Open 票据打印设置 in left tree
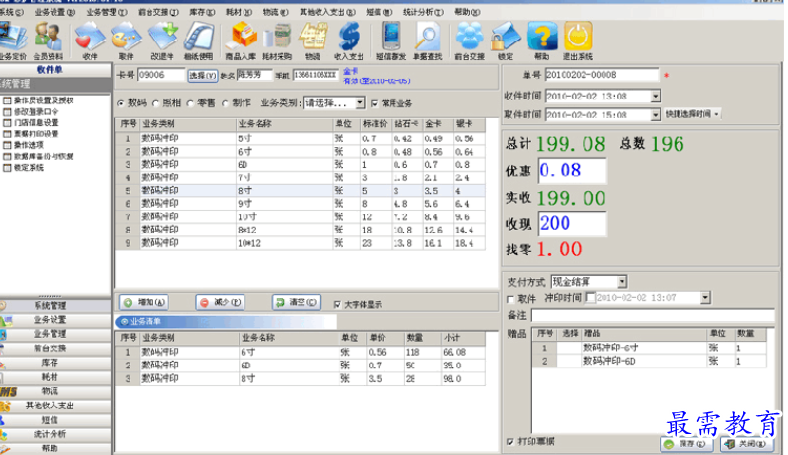 [x=35, y=134]
